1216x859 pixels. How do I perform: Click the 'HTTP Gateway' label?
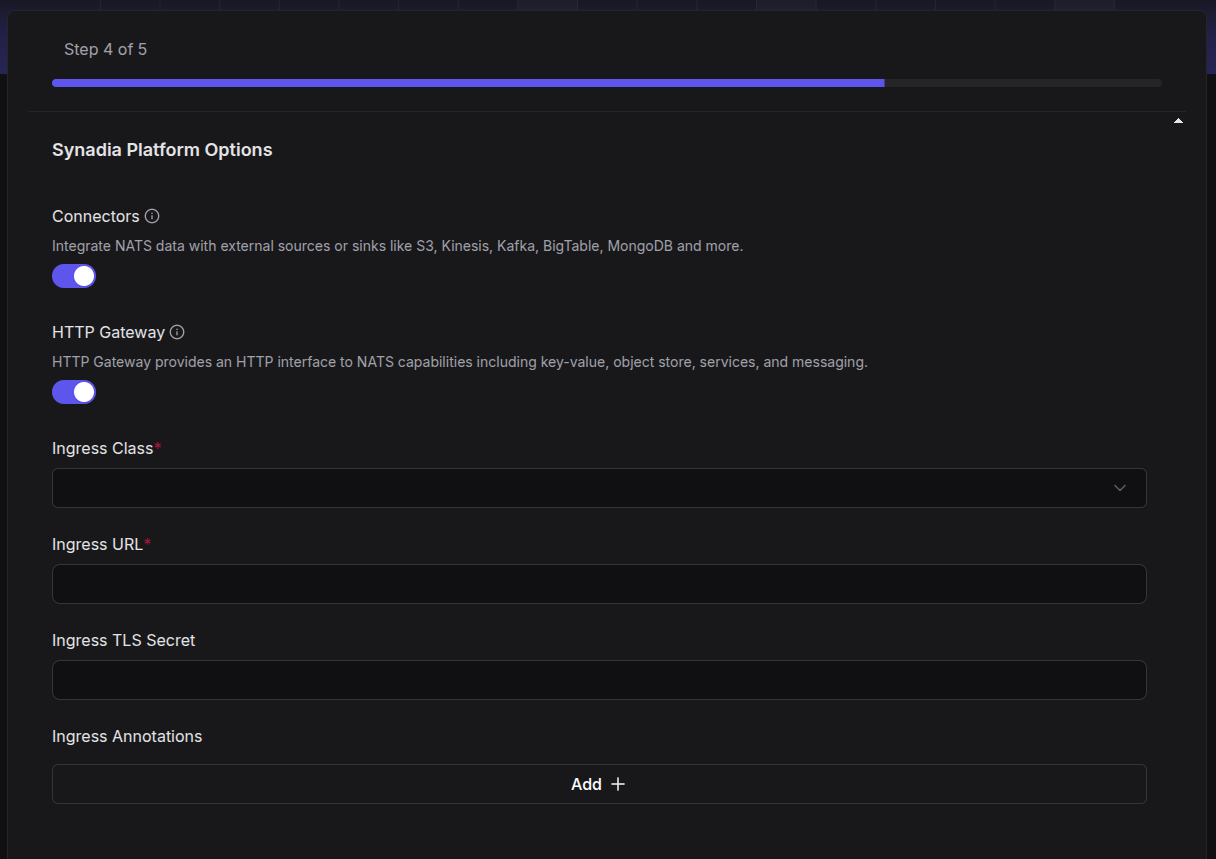(108, 332)
